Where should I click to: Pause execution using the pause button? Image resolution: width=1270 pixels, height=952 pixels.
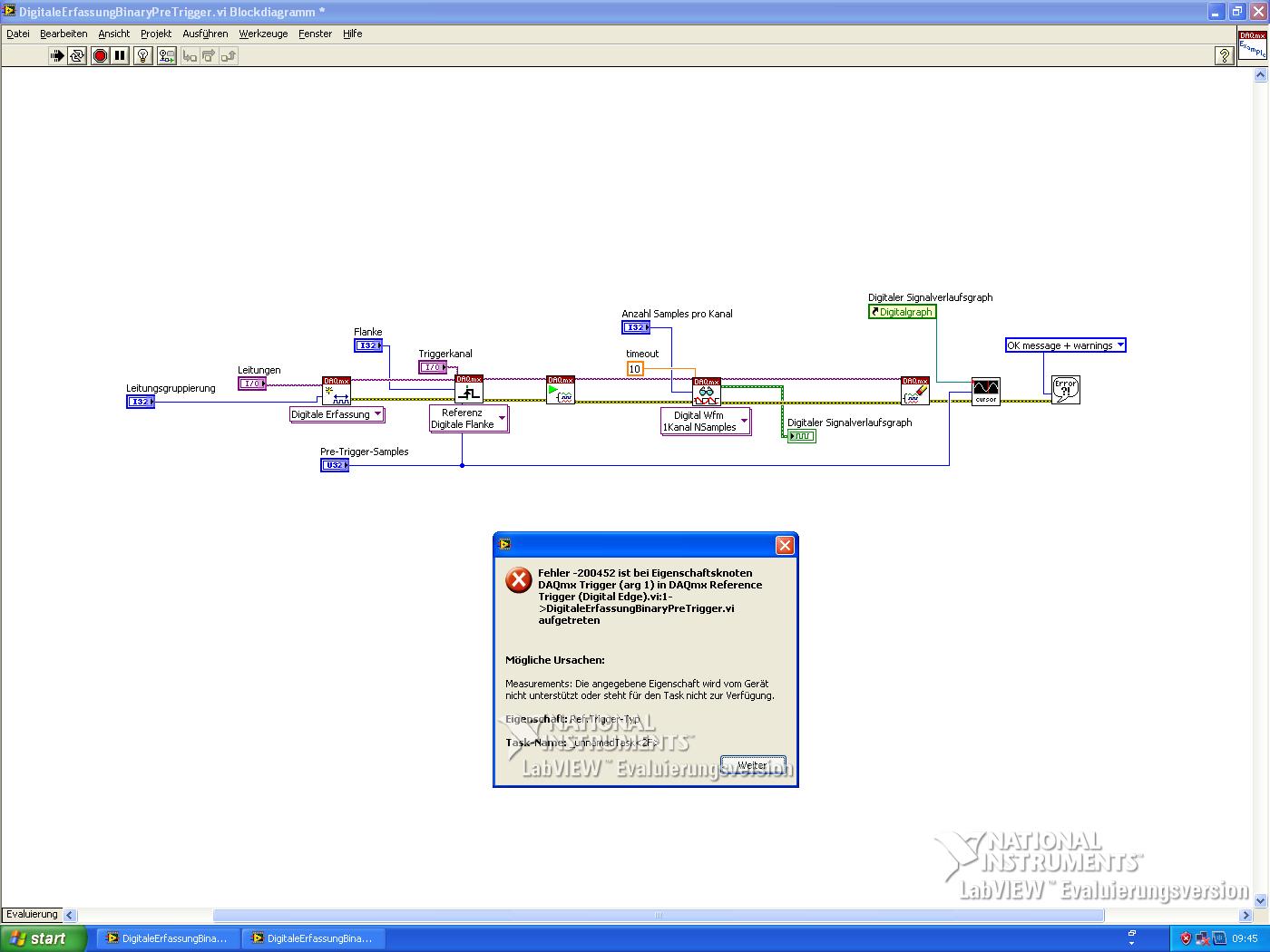click(x=120, y=56)
